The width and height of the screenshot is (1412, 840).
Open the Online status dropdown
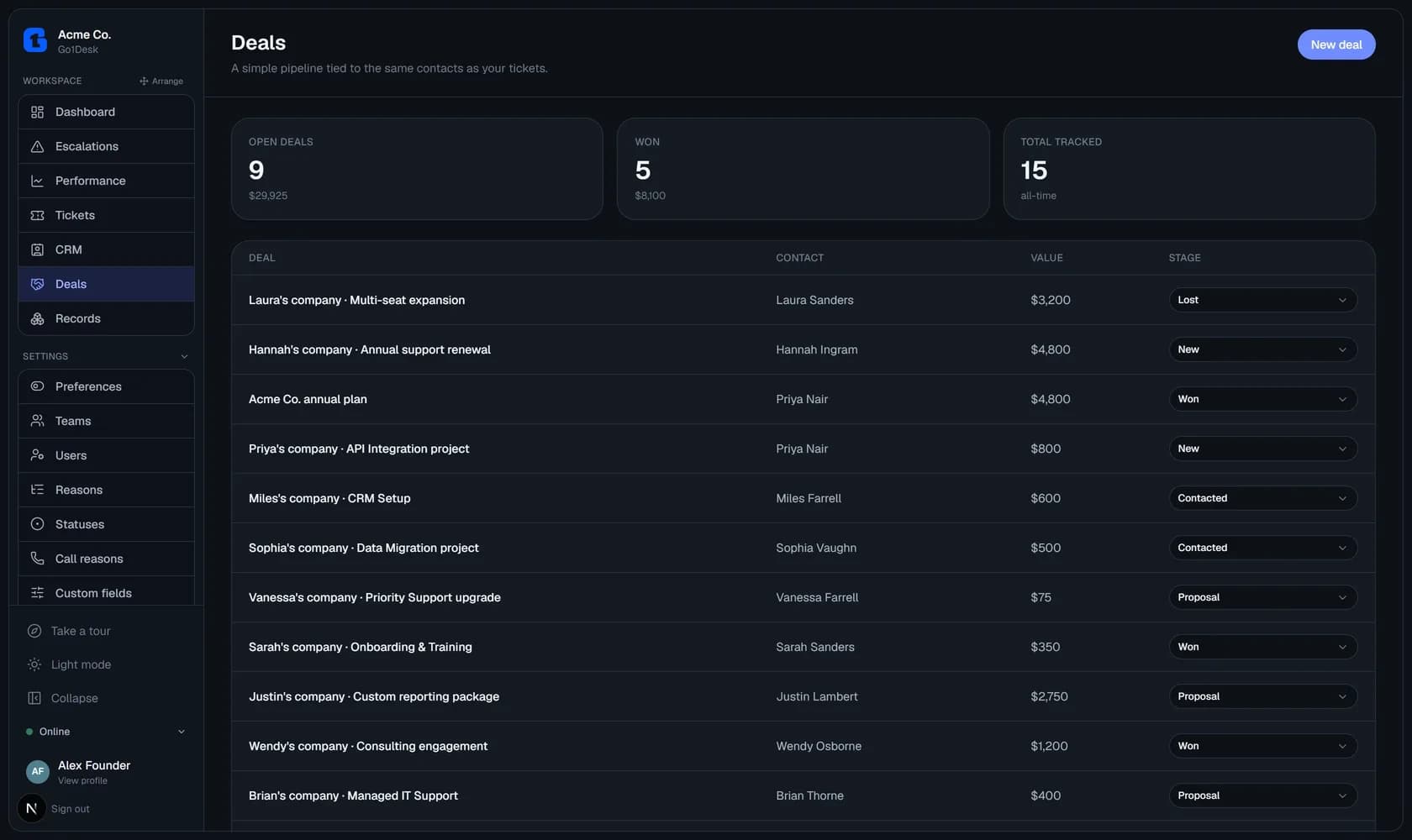(x=106, y=732)
